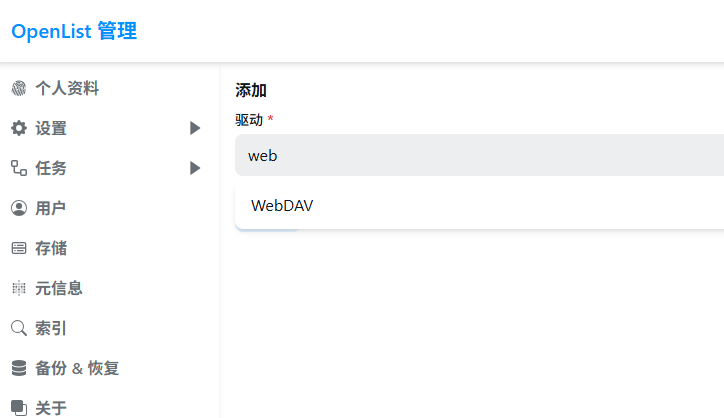Focus the 驱动 search field containing "web"
Viewport: 724px width, 418px height.
(x=480, y=155)
